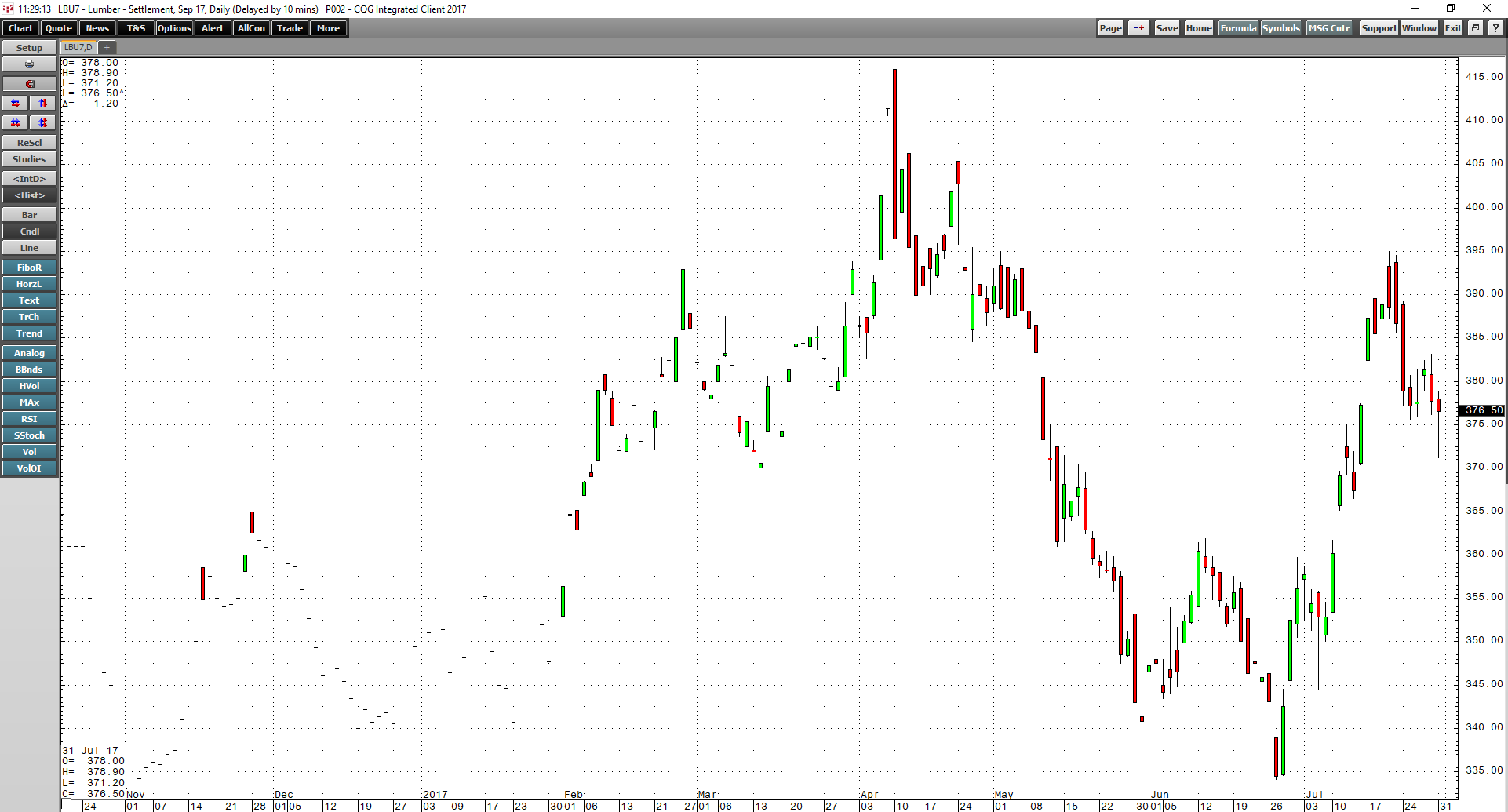The image size is (1508, 812).
Task: Choose the FiboR drawing tool
Action: click(29, 268)
